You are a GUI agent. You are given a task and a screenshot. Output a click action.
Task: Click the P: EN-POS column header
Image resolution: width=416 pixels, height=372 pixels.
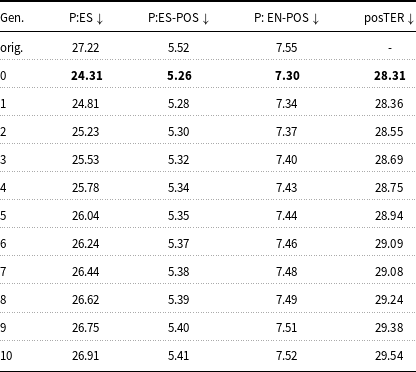[287, 18]
